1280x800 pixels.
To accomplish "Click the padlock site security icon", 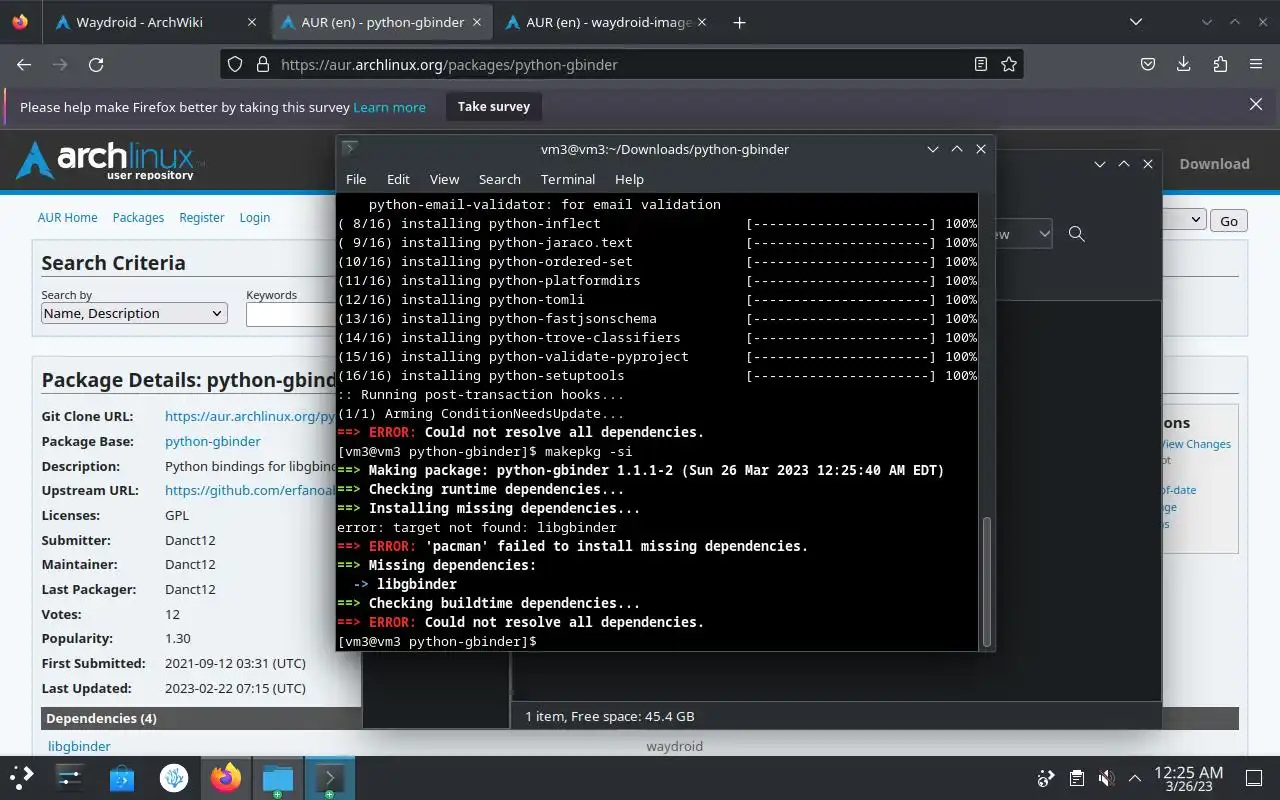I will click(263, 64).
